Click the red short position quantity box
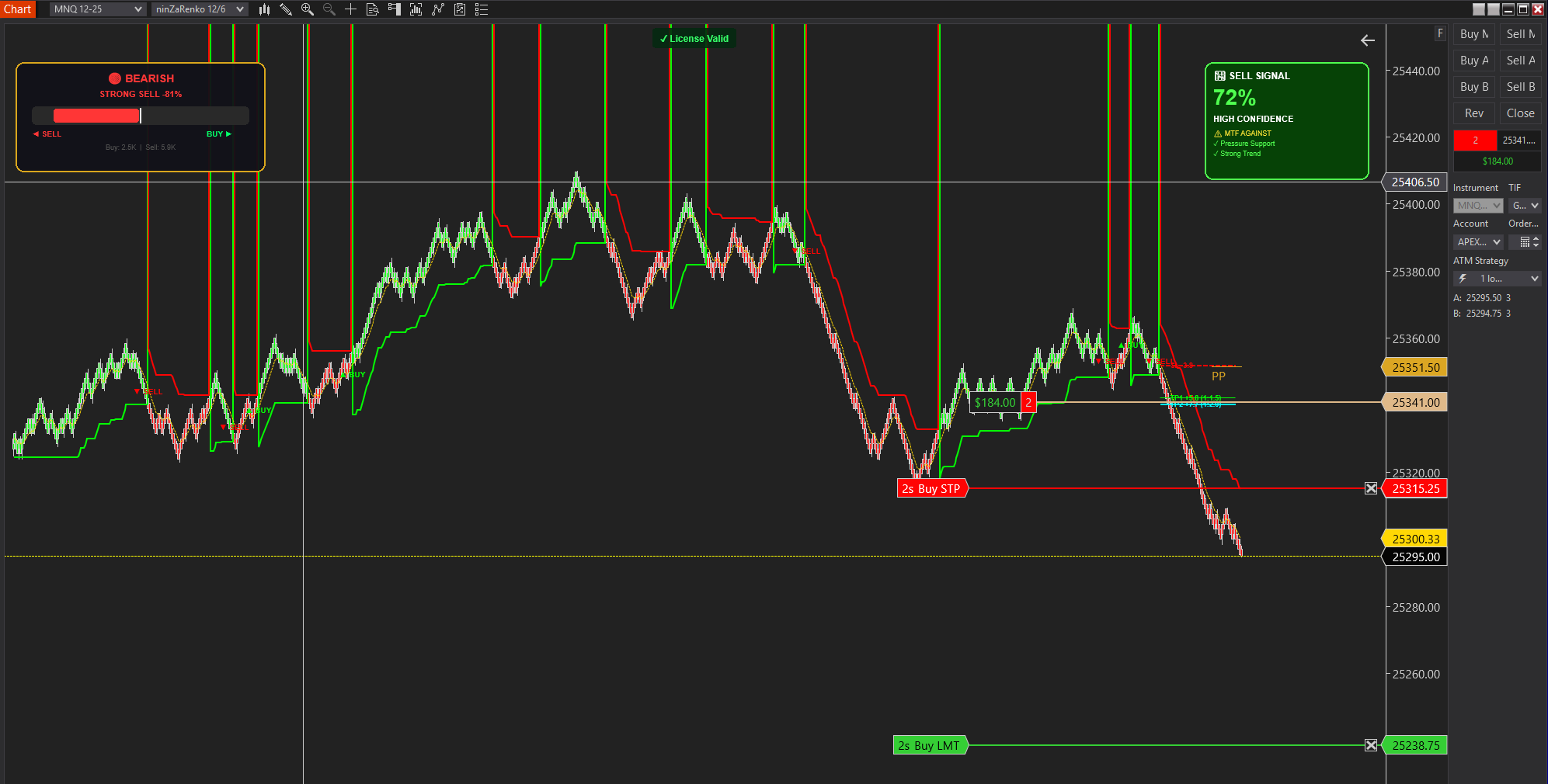Viewport: 1548px width, 784px height. [1475, 140]
